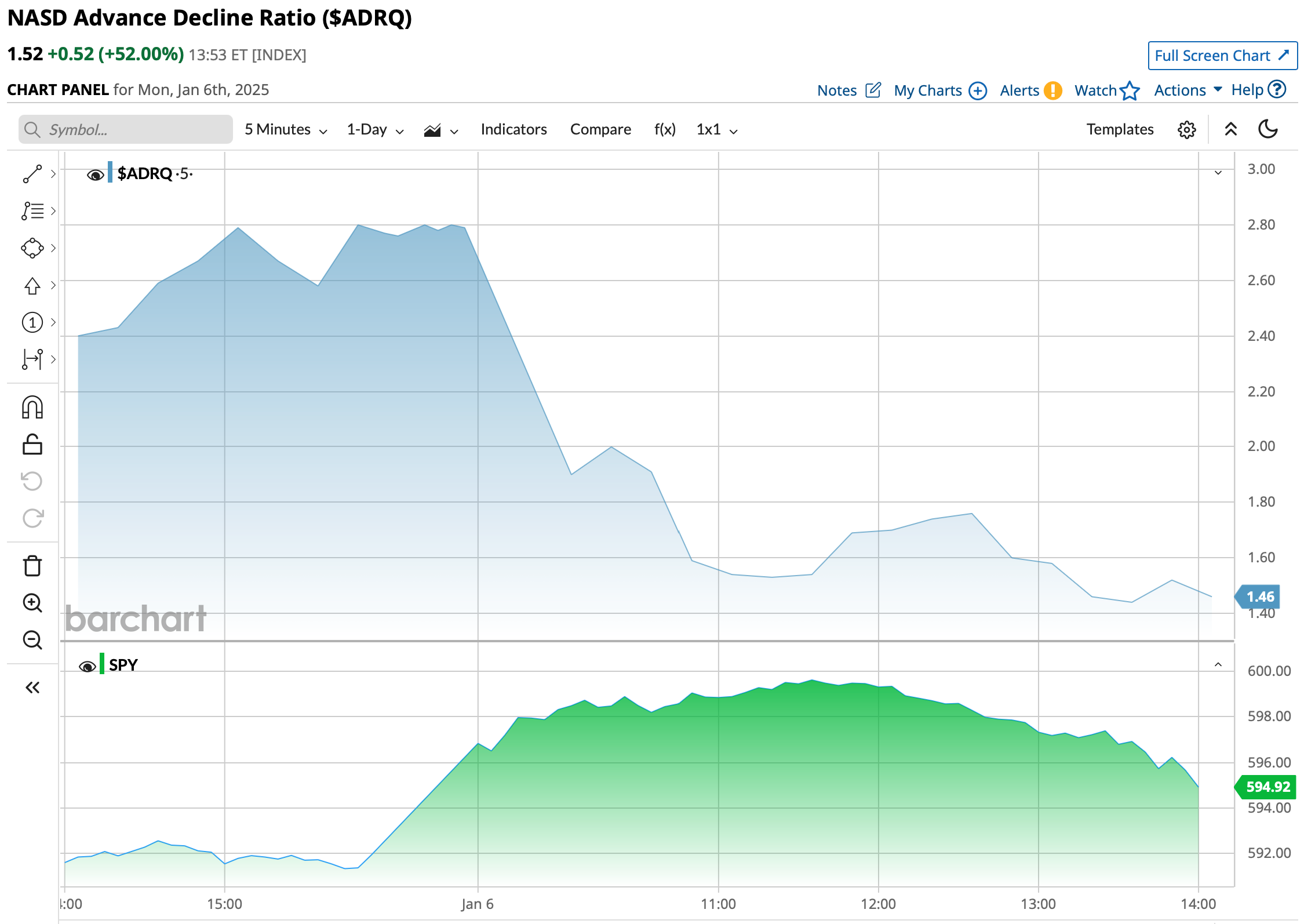Switch to dark mode moon icon
The image size is (1304, 924).
coord(1267,129)
